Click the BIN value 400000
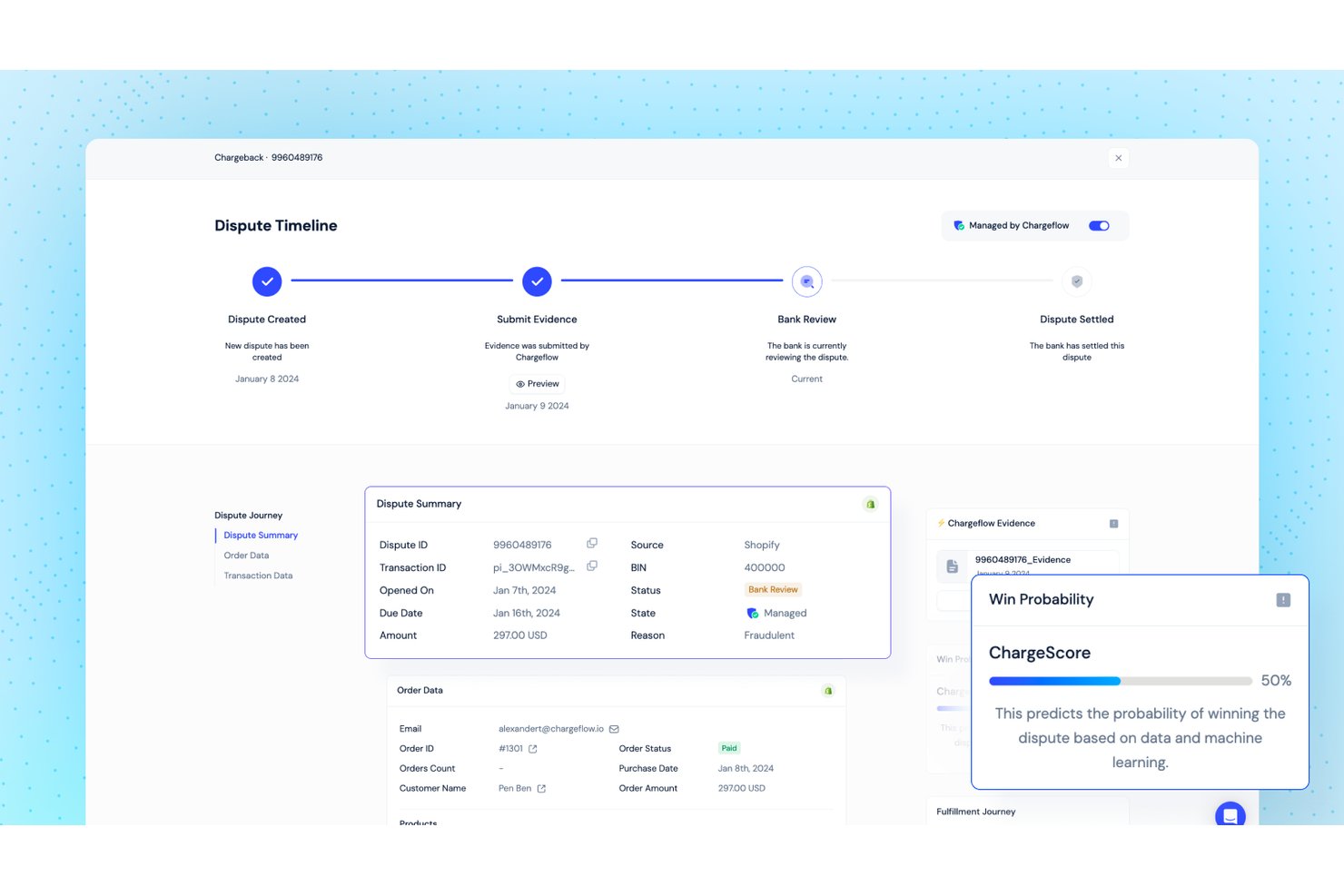This screenshot has height=896, width=1344. (765, 568)
